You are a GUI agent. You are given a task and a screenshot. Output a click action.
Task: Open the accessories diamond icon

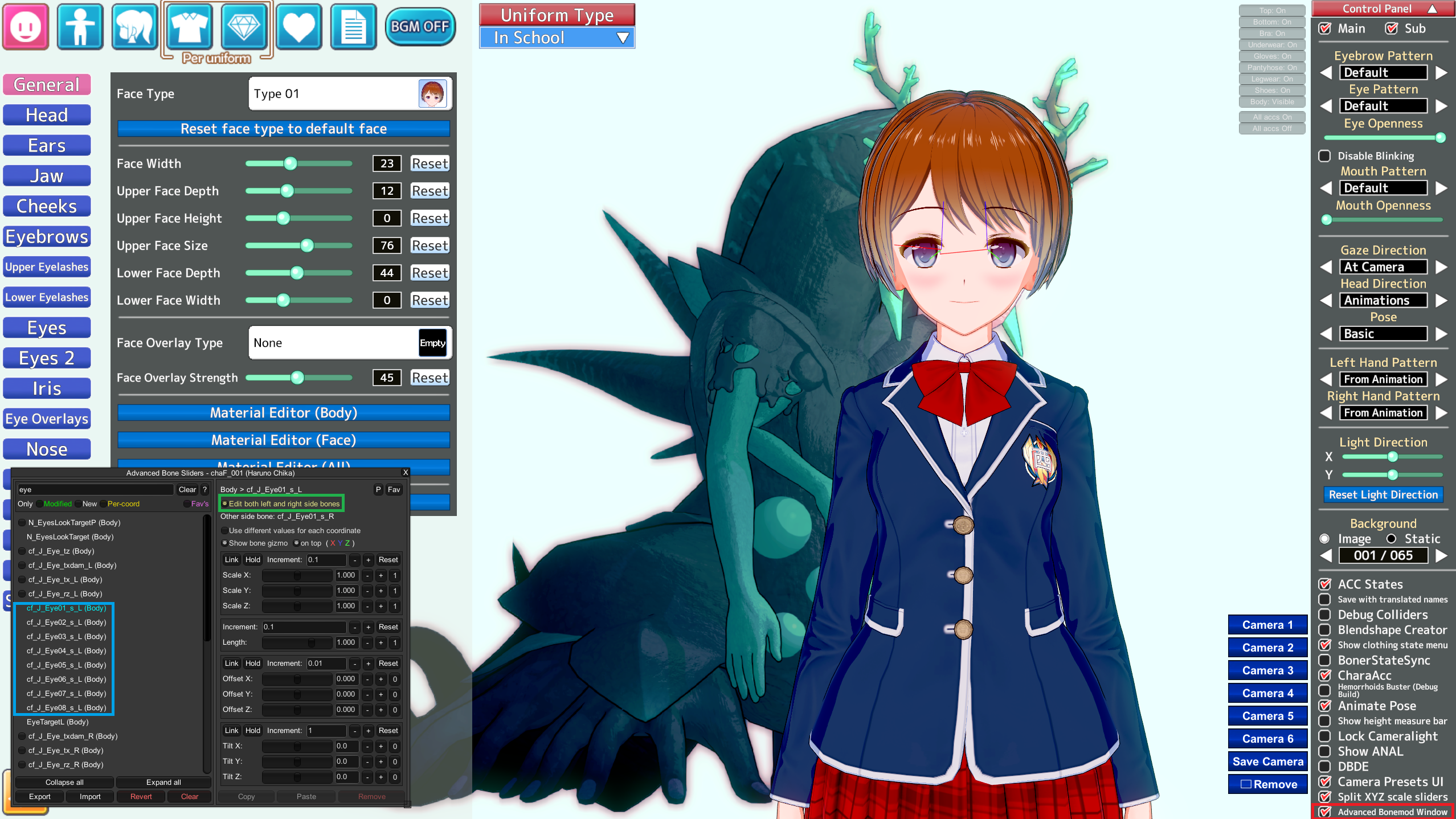244,27
